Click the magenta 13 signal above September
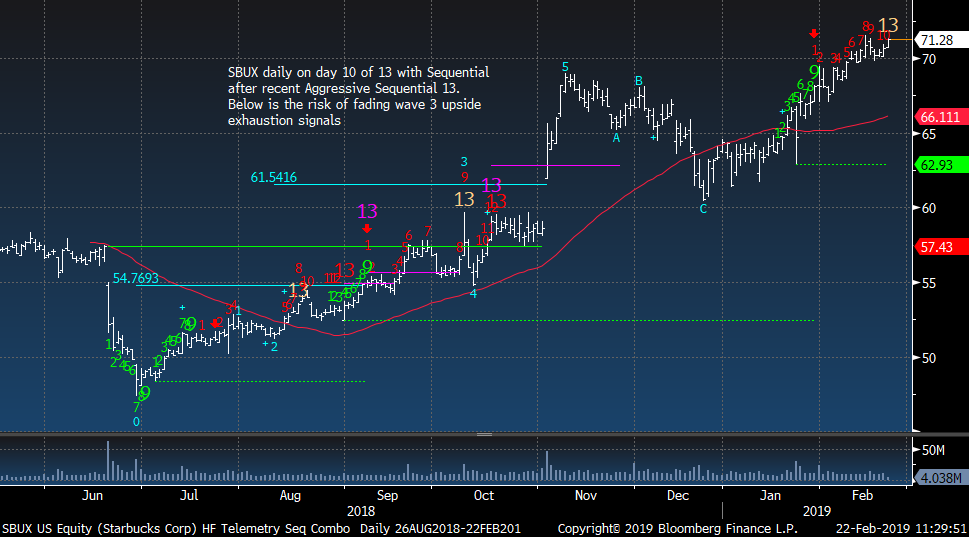Screen dimensions: 969x537 (367, 211)
